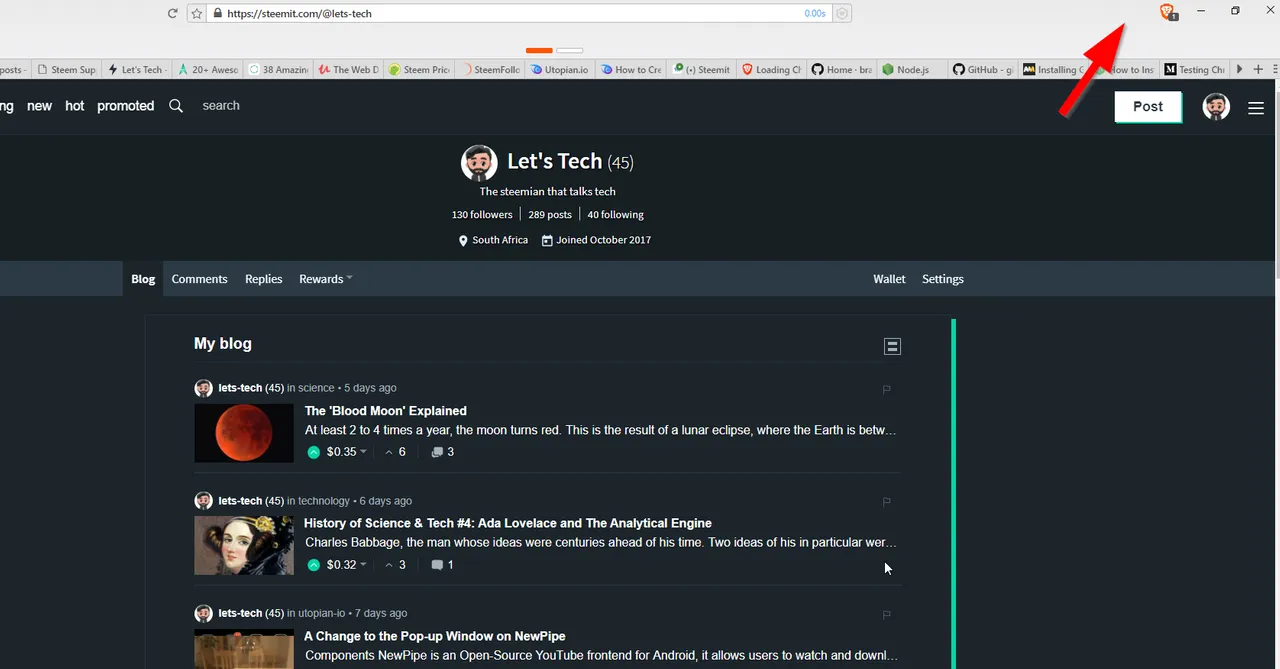Switch to the '38 Amazin' tab
The image size is (1280, 669).
pyautogui.click(x=278, y=70)
